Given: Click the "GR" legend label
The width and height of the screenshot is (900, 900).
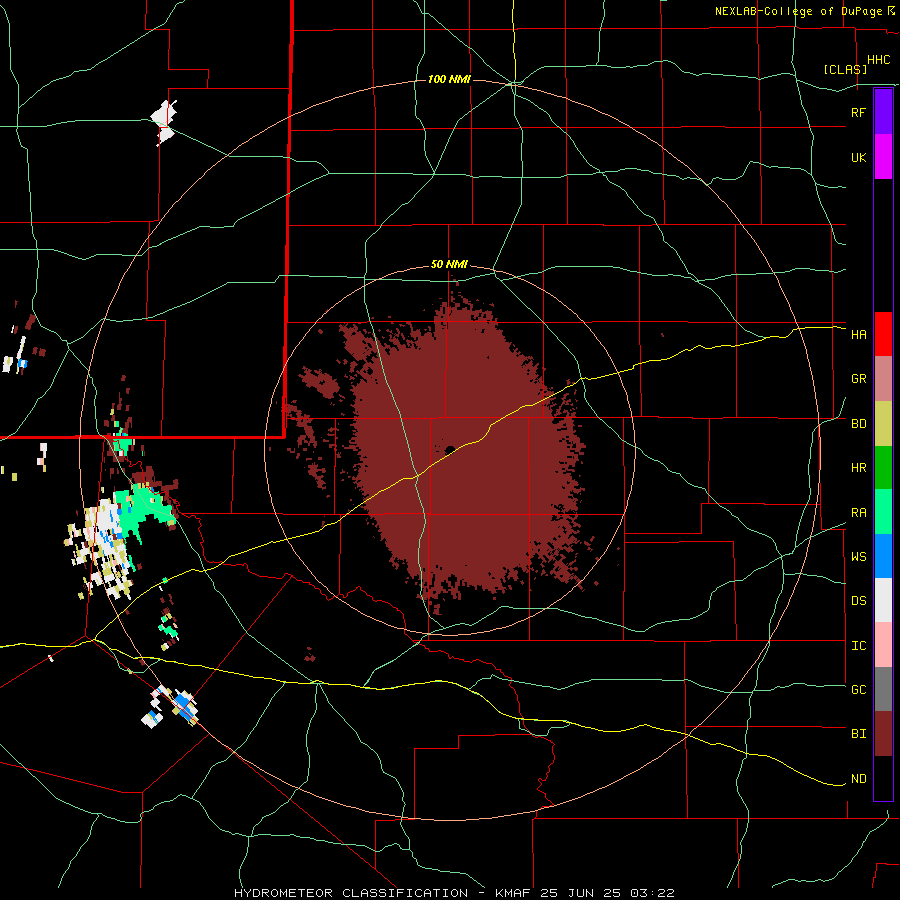Looking at the screenshot, I should [x=858, y=379].
